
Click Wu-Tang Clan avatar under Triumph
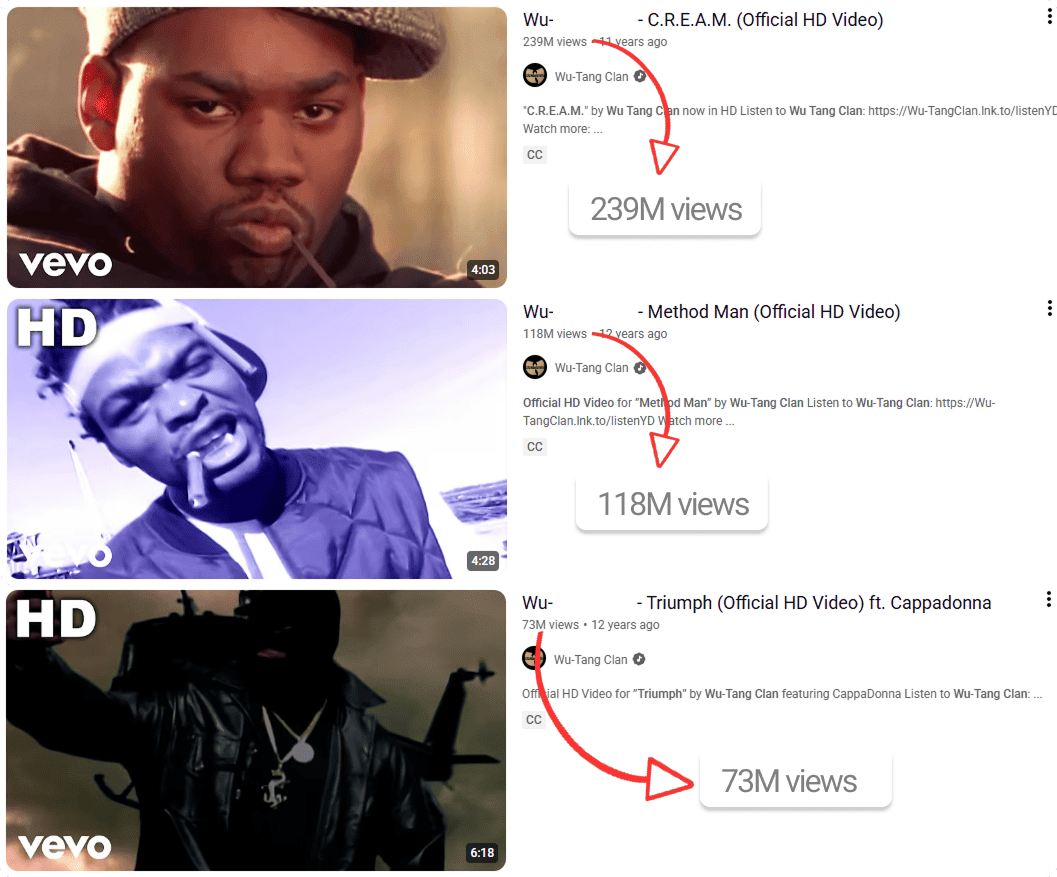click(x=534, y=658)
